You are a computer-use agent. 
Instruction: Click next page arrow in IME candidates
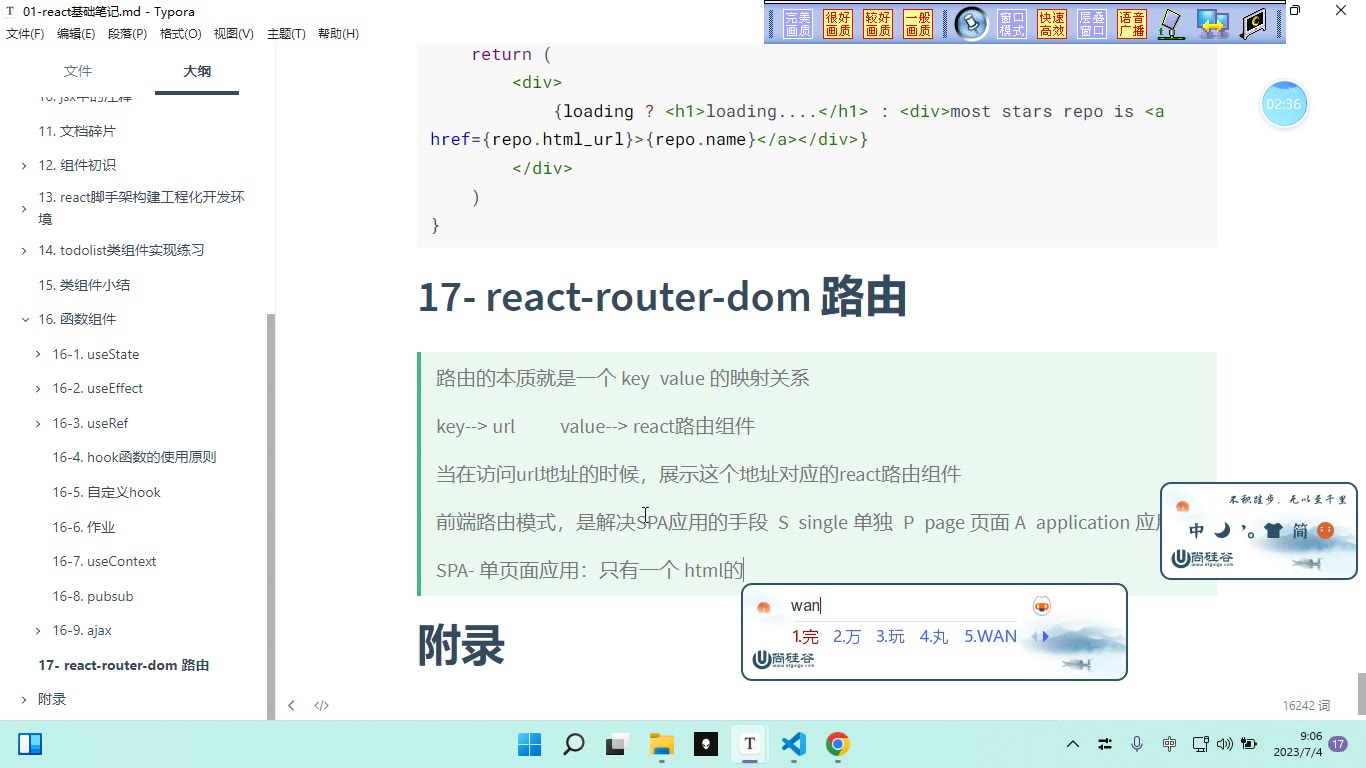click(1046, 636)
